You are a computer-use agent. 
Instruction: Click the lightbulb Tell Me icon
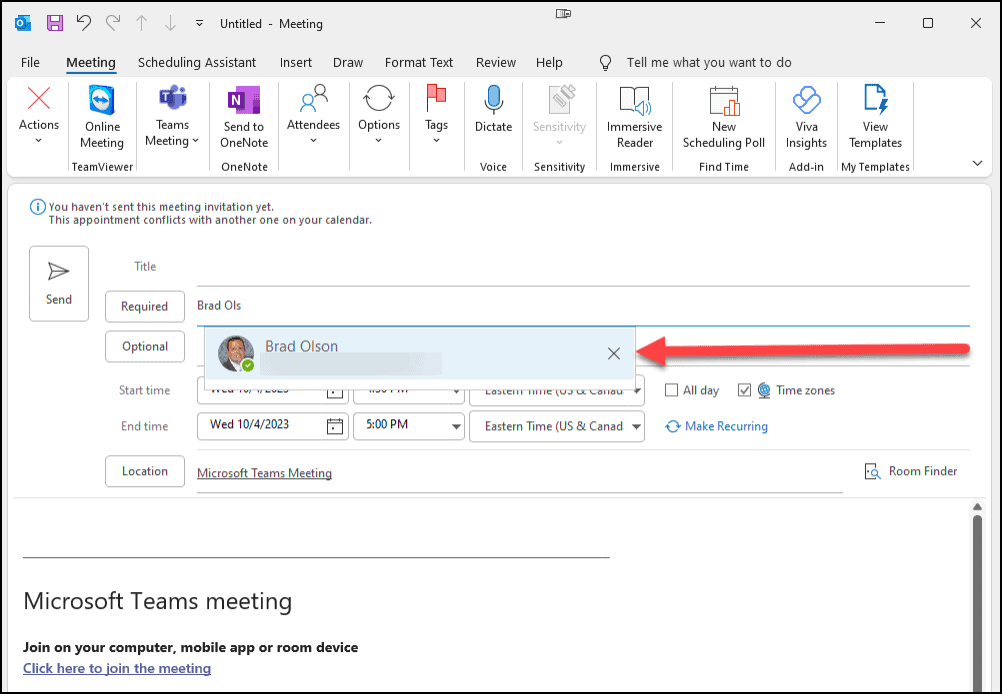coord(605,63)
